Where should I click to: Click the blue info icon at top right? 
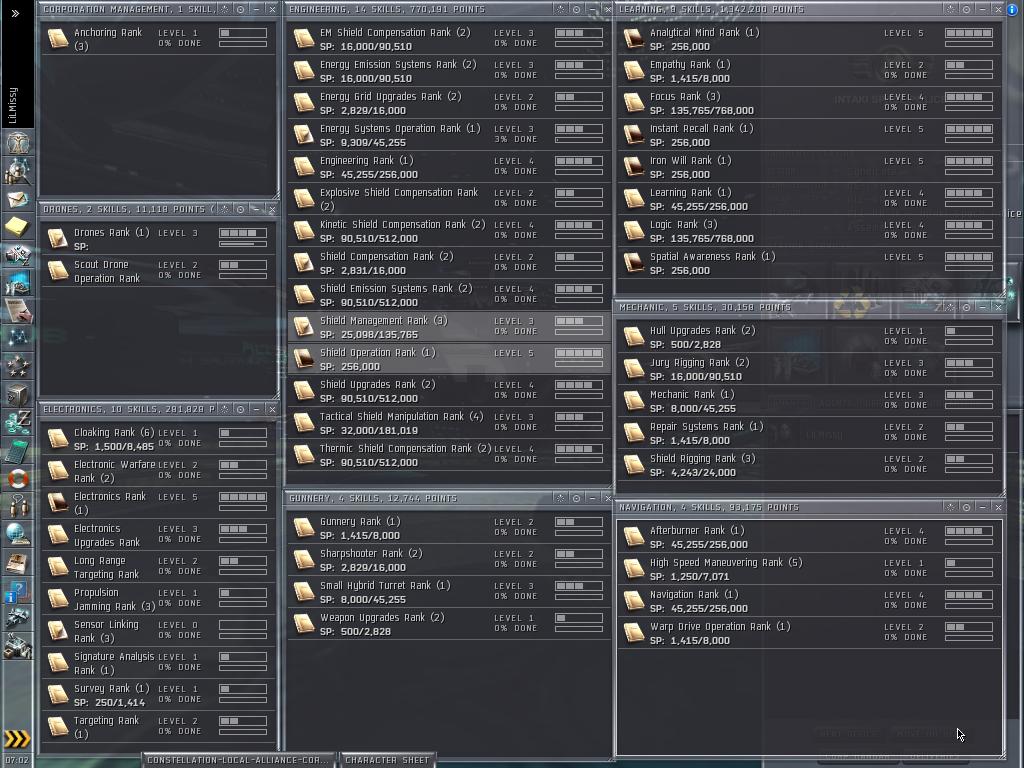[1012, 10]
